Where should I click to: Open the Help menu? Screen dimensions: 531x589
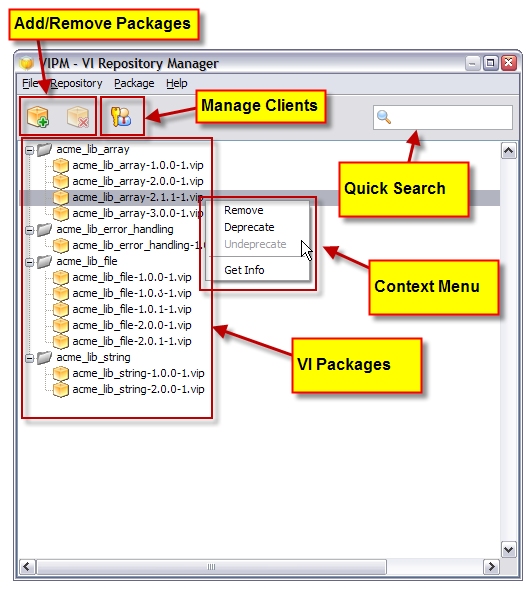176,83
